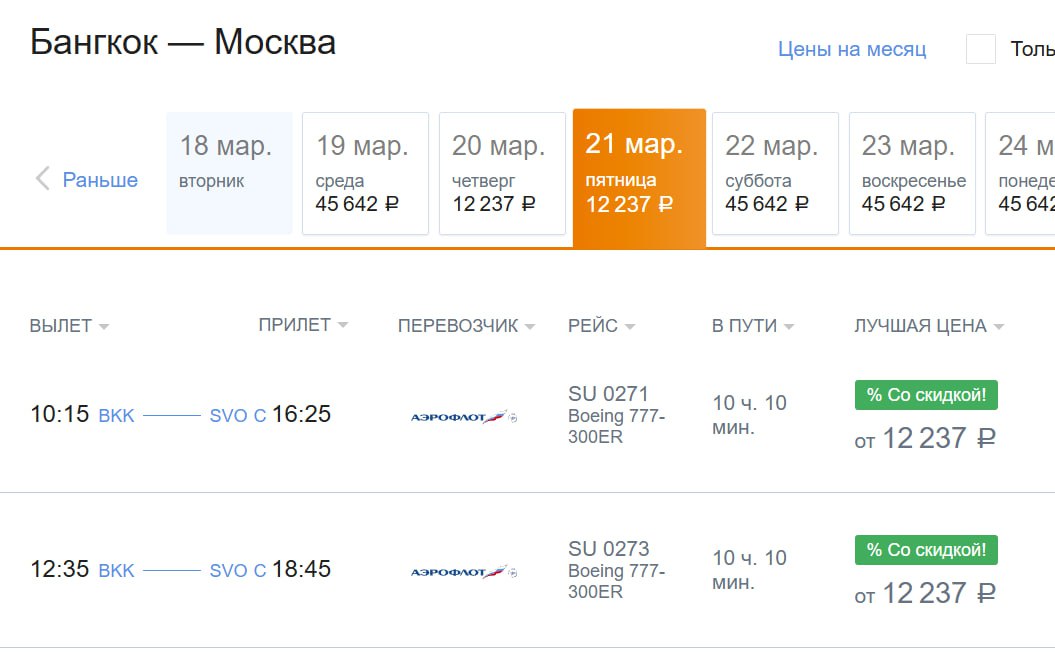Image resolution: width=1055 pixels, height=664 pixels.
Task: Select the 20 мар. четверг date tab
Action: tap(502, 173)
